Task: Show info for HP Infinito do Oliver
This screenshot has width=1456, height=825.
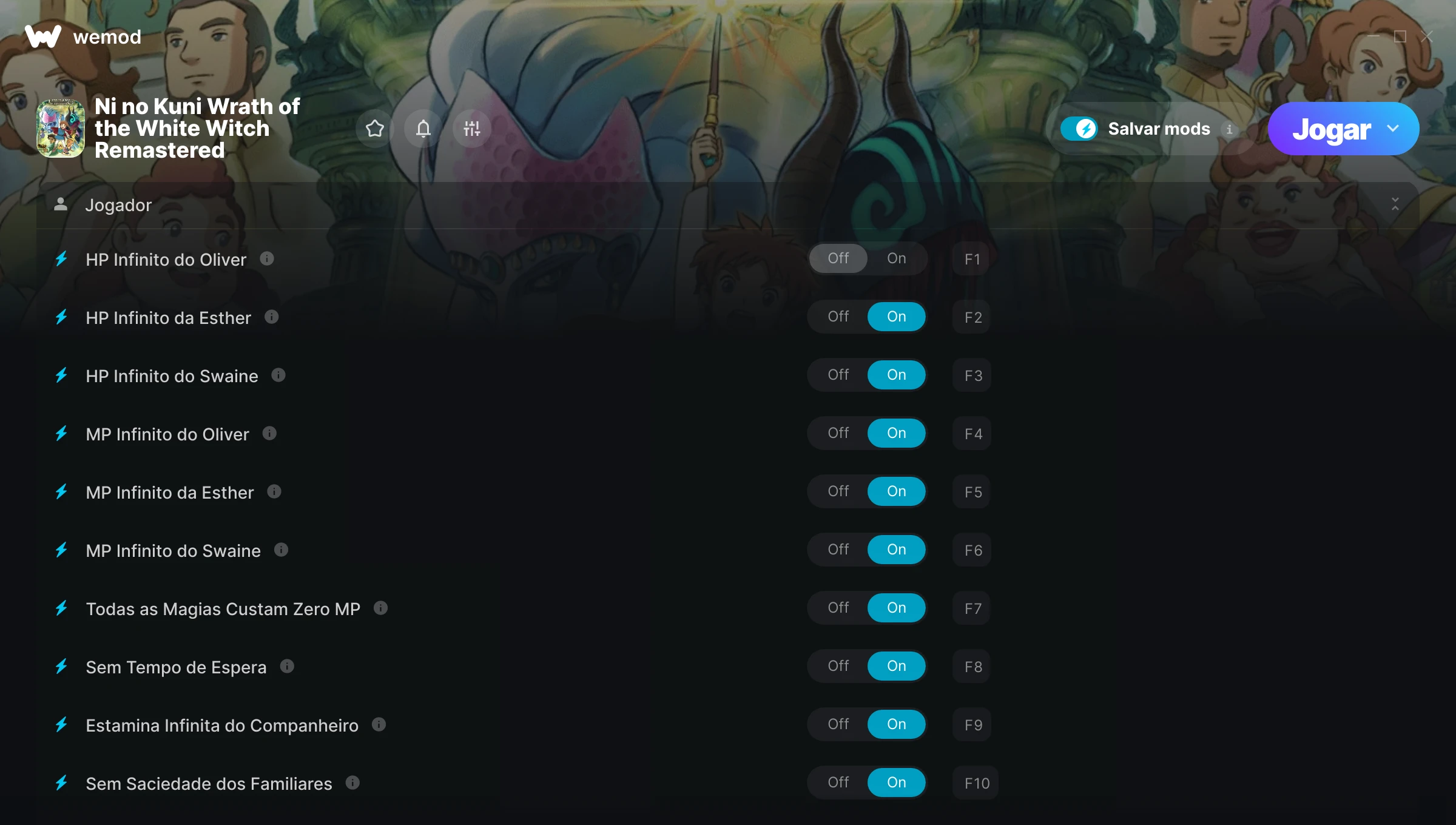Action: click(267, 259)
